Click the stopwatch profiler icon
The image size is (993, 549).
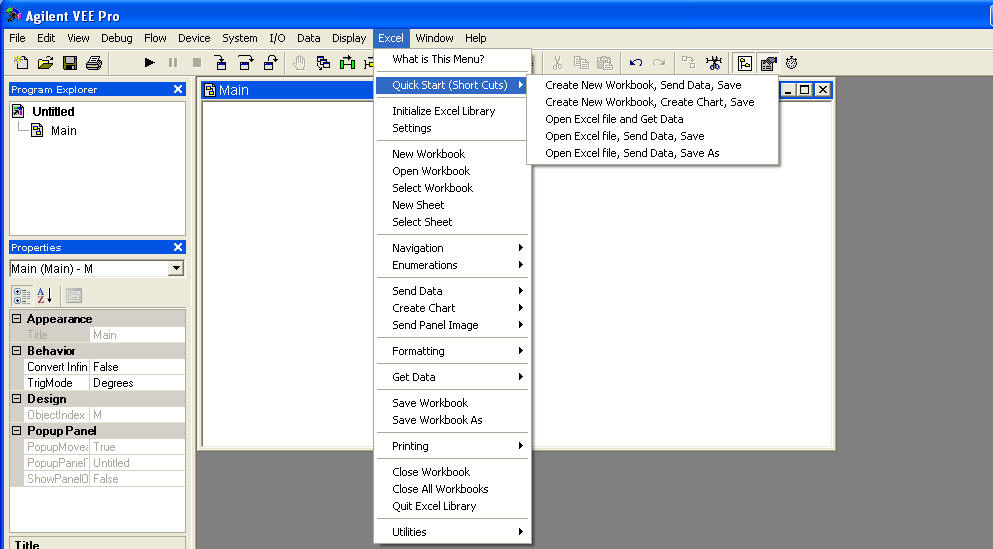pyautogui.click(x=792, y=63)
